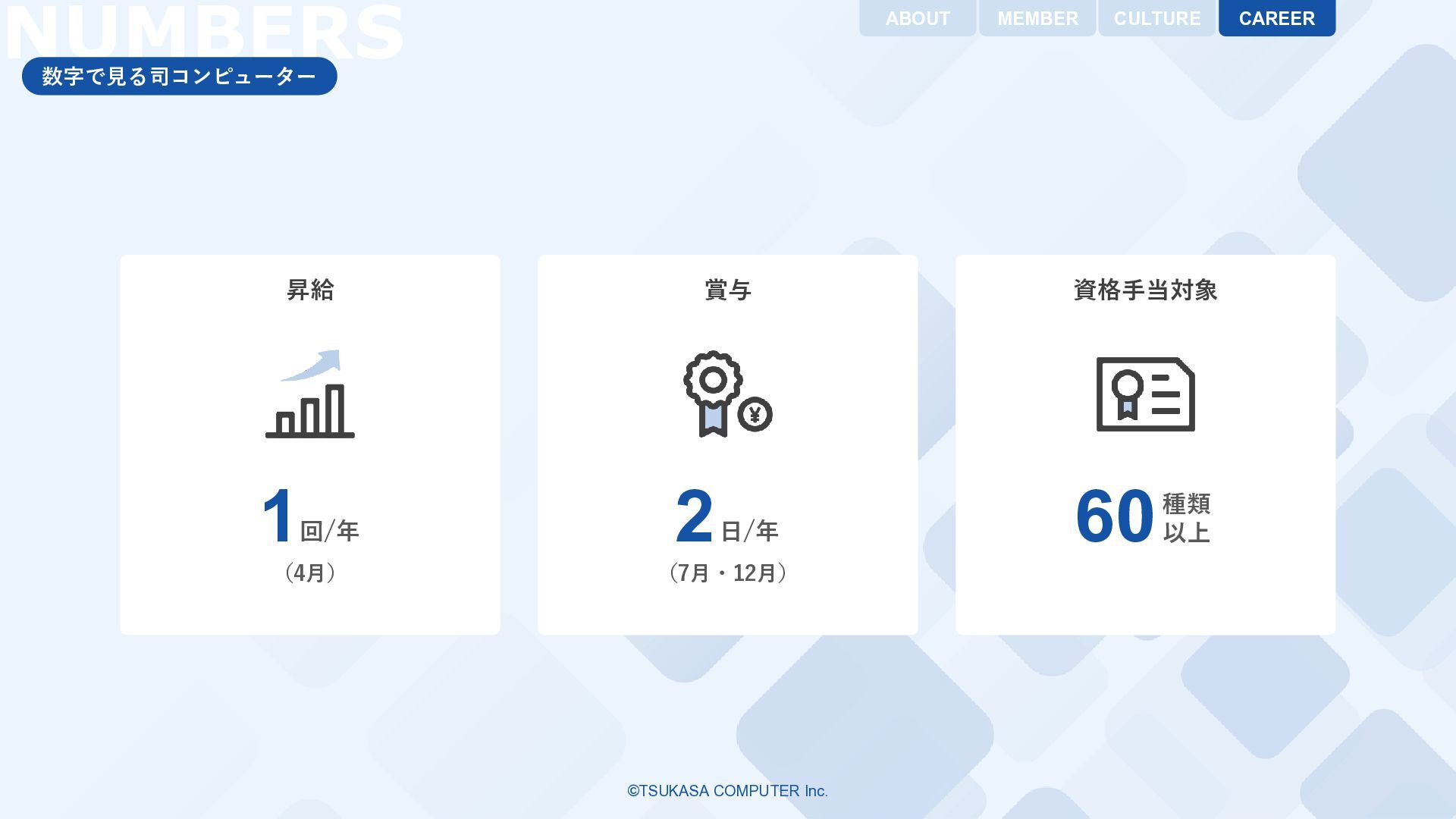The height and width of the screenshot is (819, 1456).
Task: Click the NUMBERS title text
Action: (205, 30)
